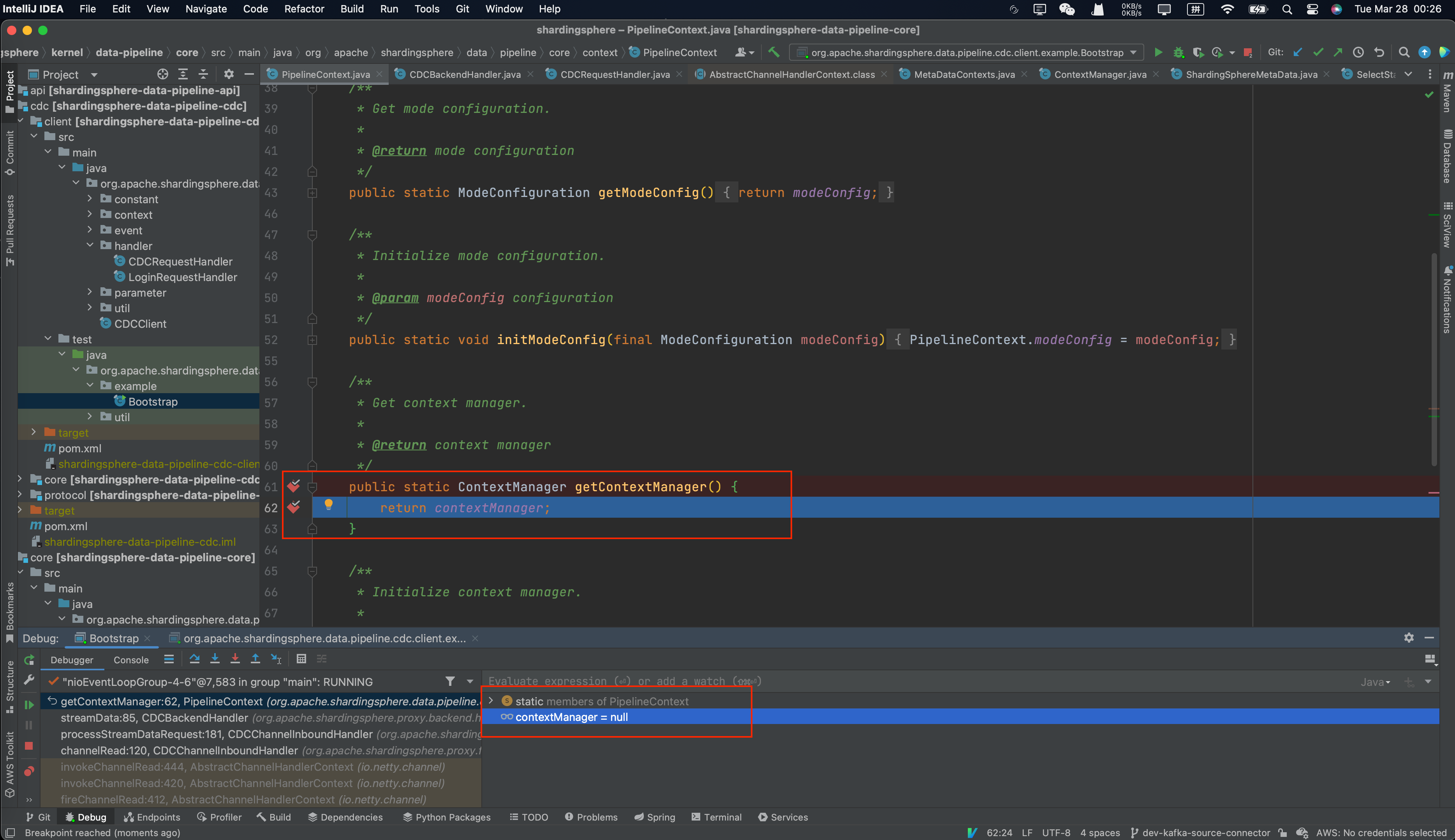Screen dimensions: 1455x840
Task: Run with coverage shield icon
Action: (x=1198, y=53)
